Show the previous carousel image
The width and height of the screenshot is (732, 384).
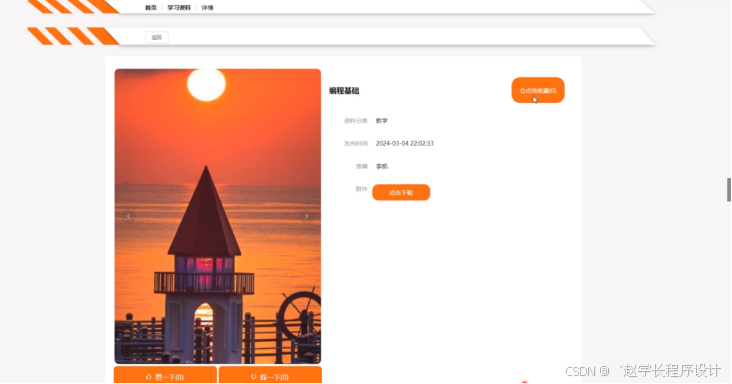point(128,216)
